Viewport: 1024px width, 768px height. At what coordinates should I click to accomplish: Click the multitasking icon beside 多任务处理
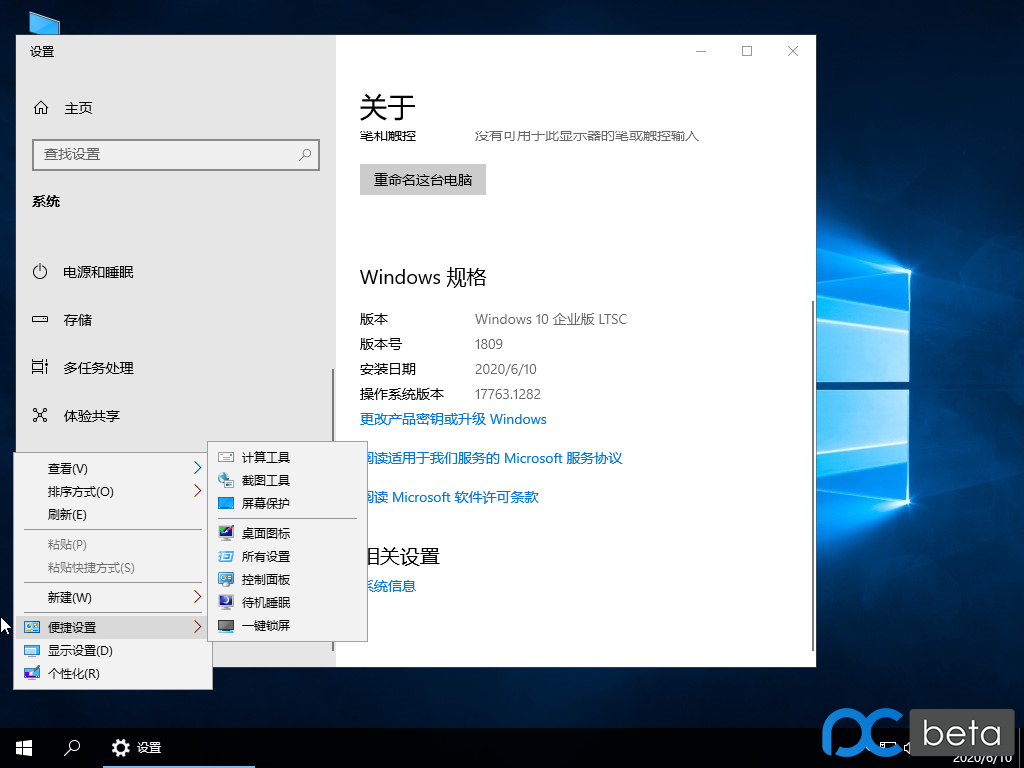click(x=40, y=367)
